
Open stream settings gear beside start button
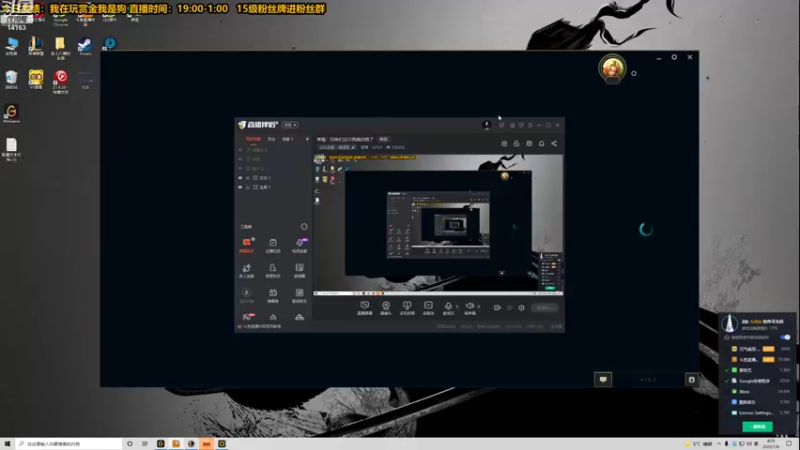tap(521, 308)
